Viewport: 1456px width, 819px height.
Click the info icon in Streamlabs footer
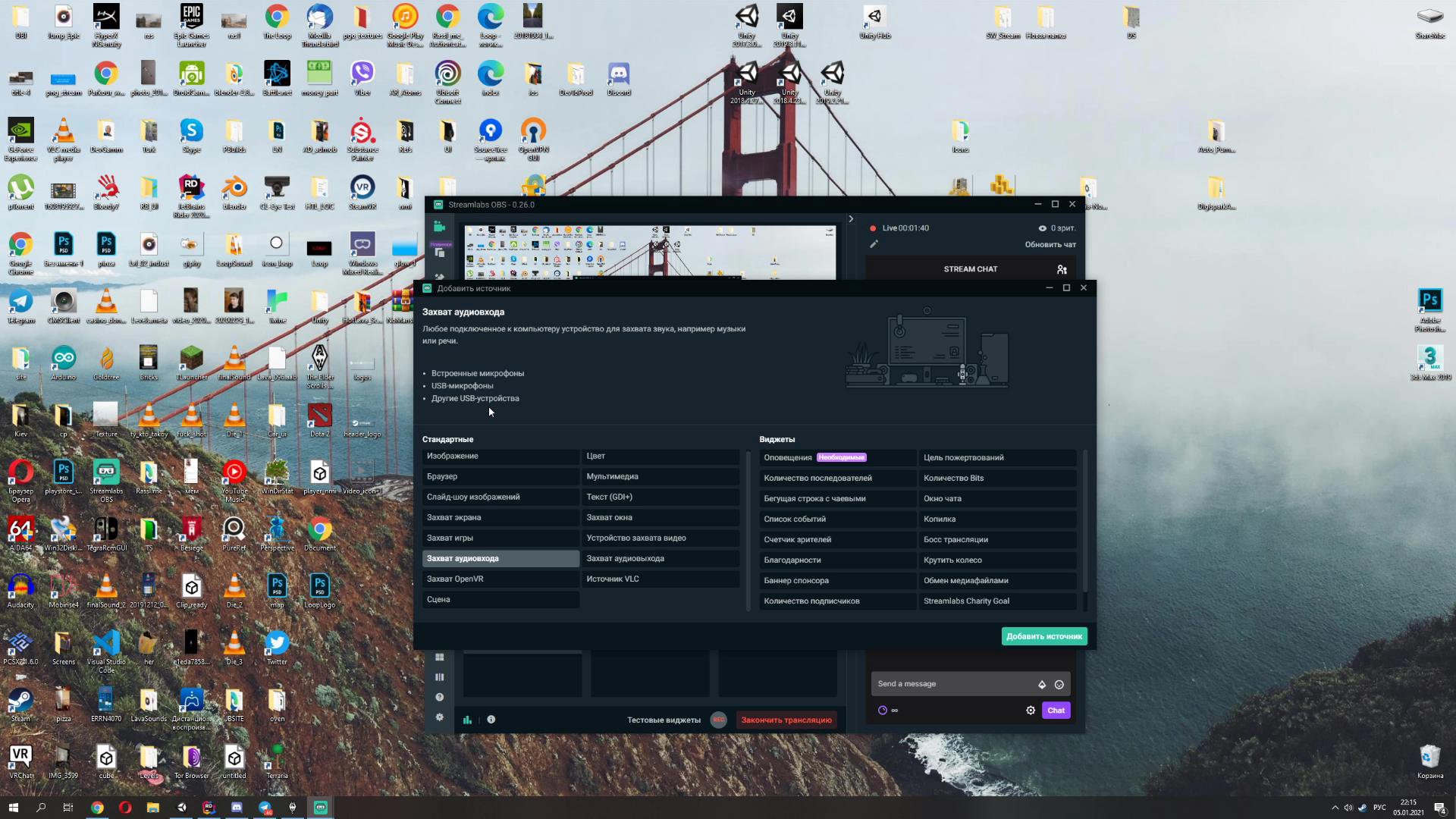pos(491,720)
